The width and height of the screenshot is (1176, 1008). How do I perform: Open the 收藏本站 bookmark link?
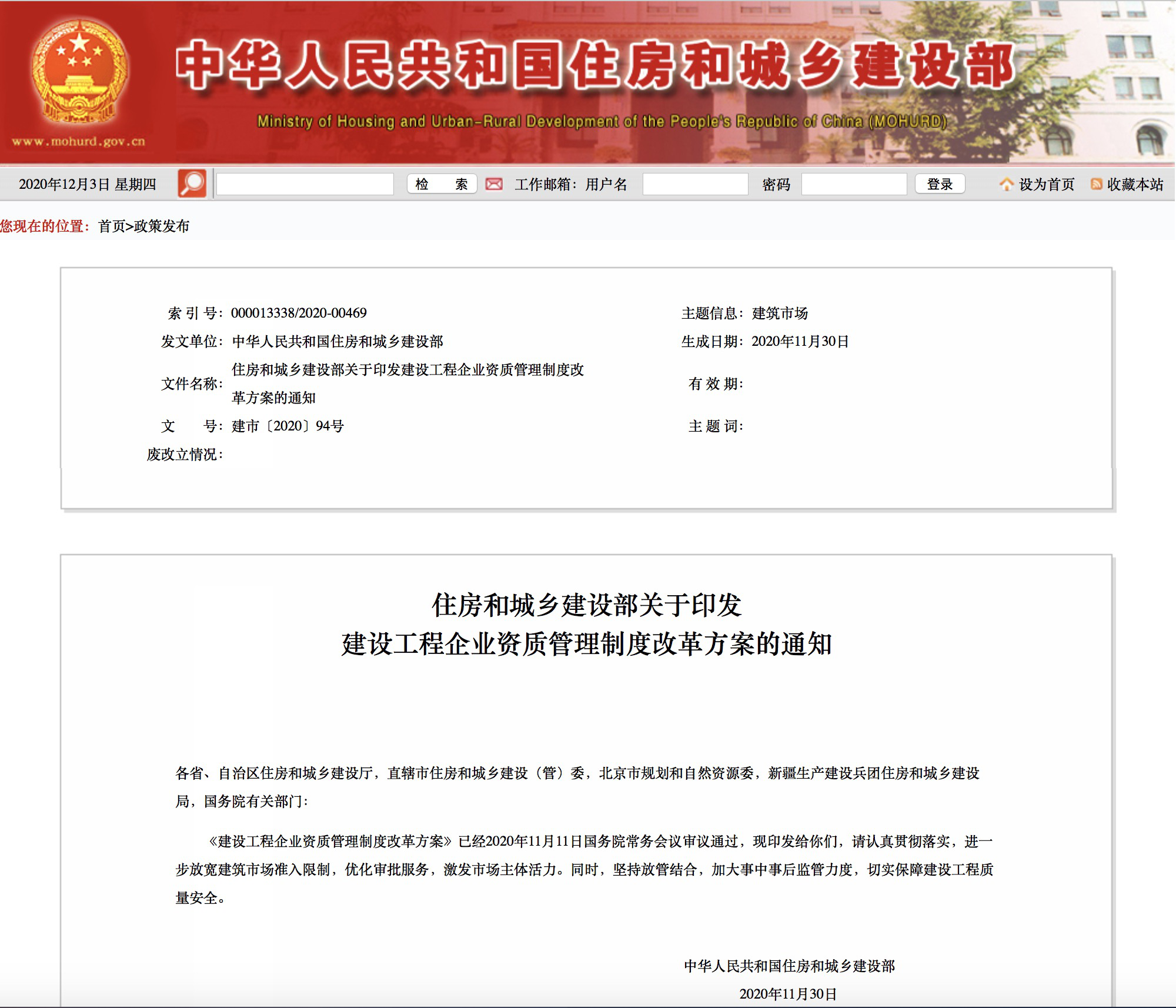[x=1135, y=185]
